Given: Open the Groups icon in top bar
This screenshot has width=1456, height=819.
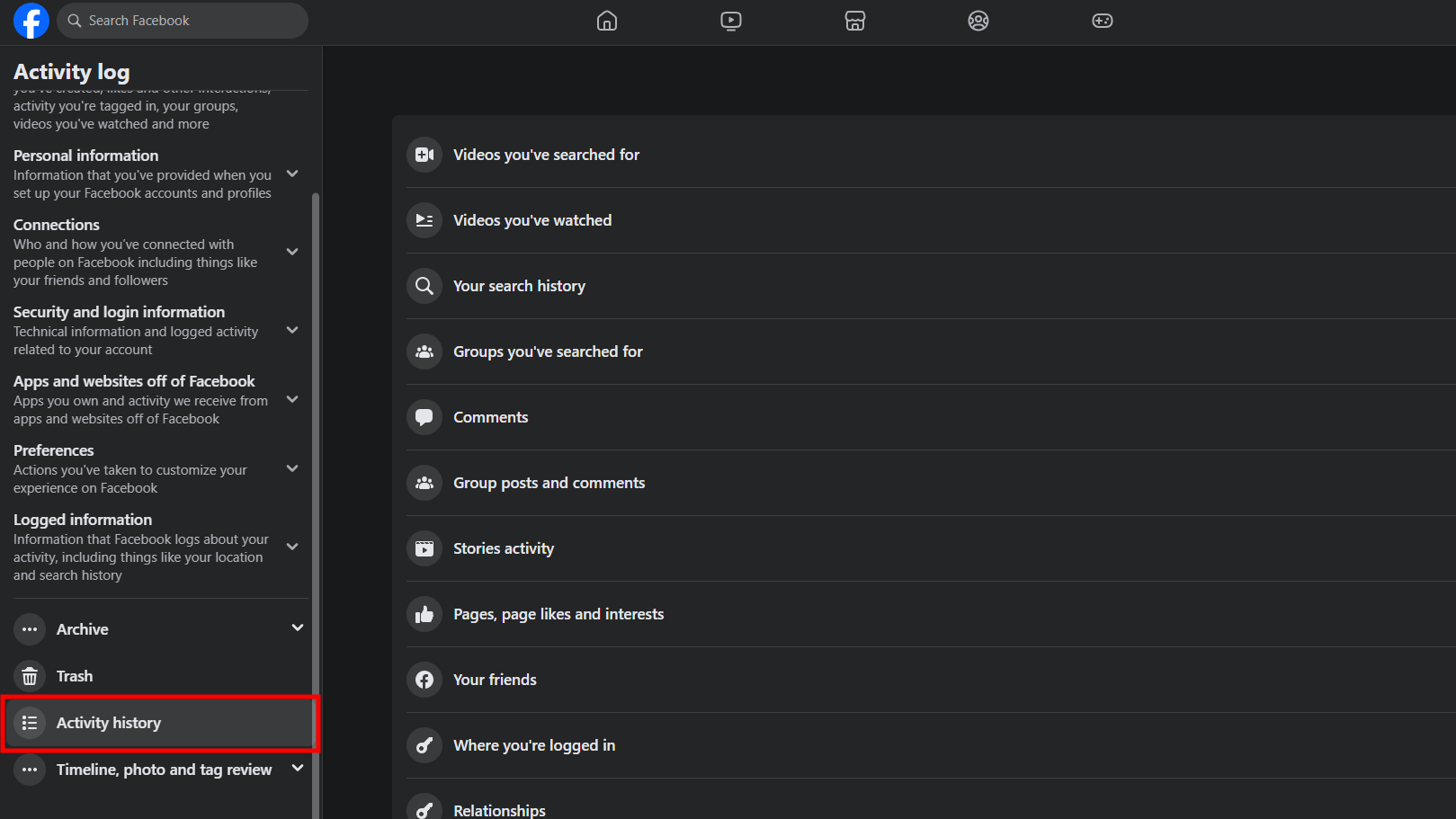Looking at the screenshot, I should (978, 21).
